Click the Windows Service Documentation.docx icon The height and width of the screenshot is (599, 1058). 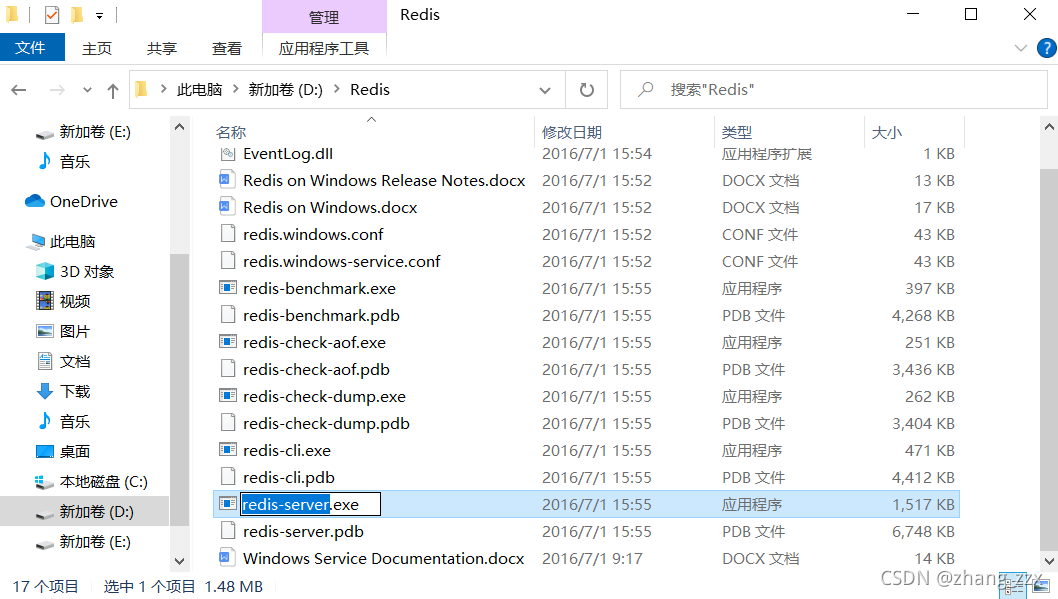click(227, 557)
